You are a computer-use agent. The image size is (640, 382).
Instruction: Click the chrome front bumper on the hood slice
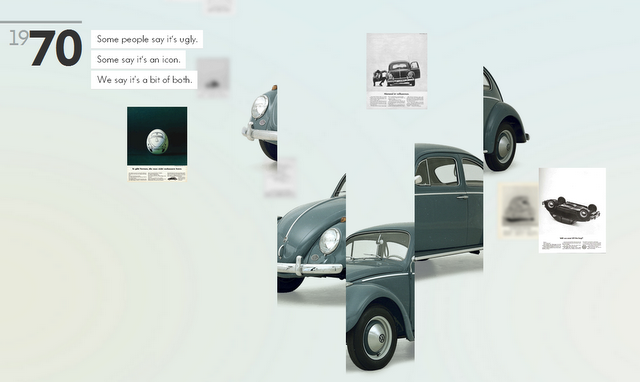[310, 268]
